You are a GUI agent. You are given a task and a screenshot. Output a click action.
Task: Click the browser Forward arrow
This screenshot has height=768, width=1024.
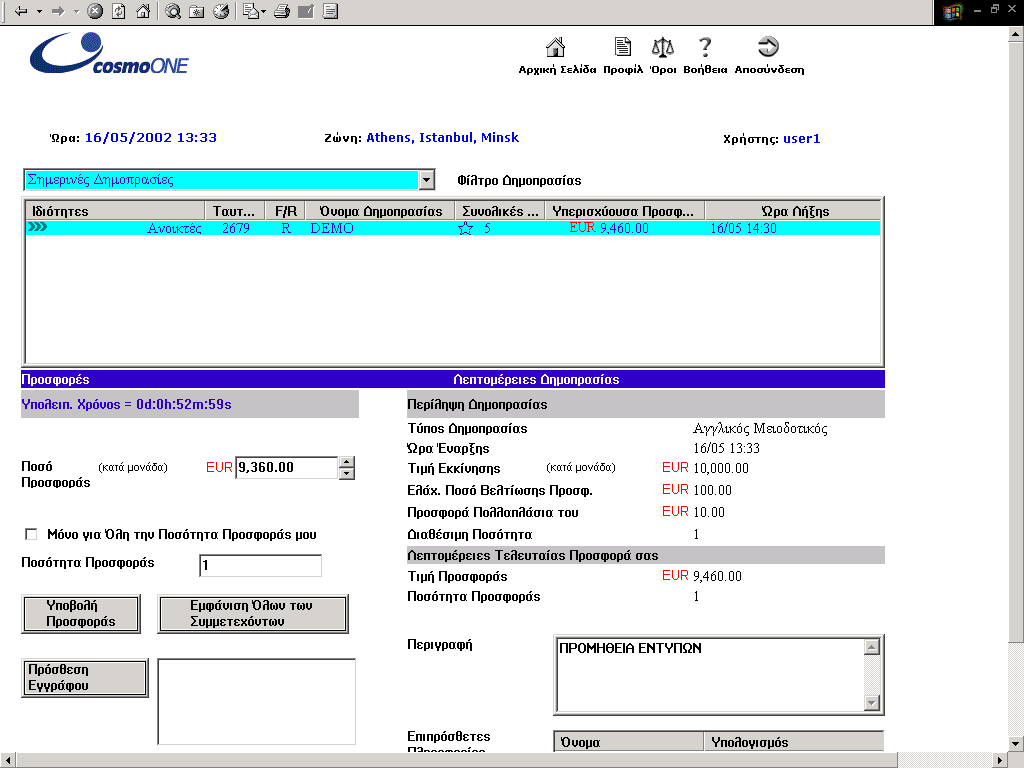coord(58,11)
